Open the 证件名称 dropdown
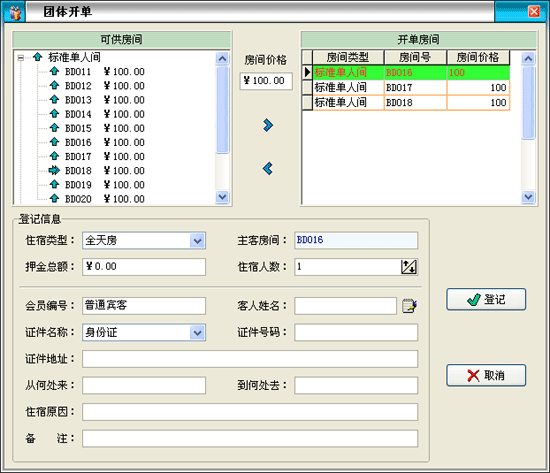Viewport: 550px width, 473px height. coord(197,333)
